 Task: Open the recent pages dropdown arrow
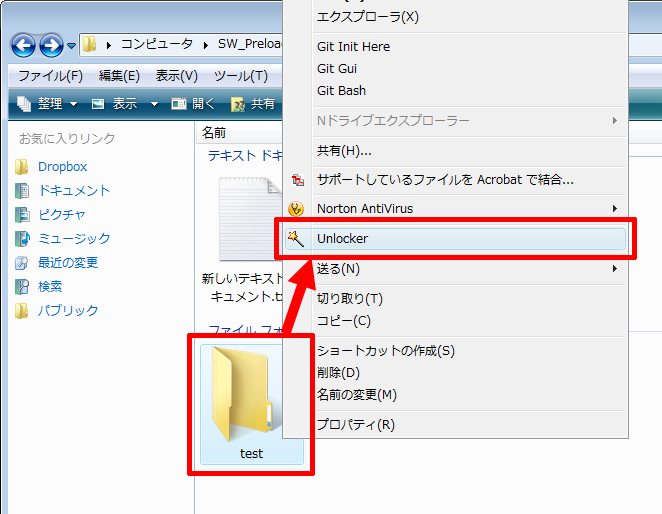pos(71,45)
